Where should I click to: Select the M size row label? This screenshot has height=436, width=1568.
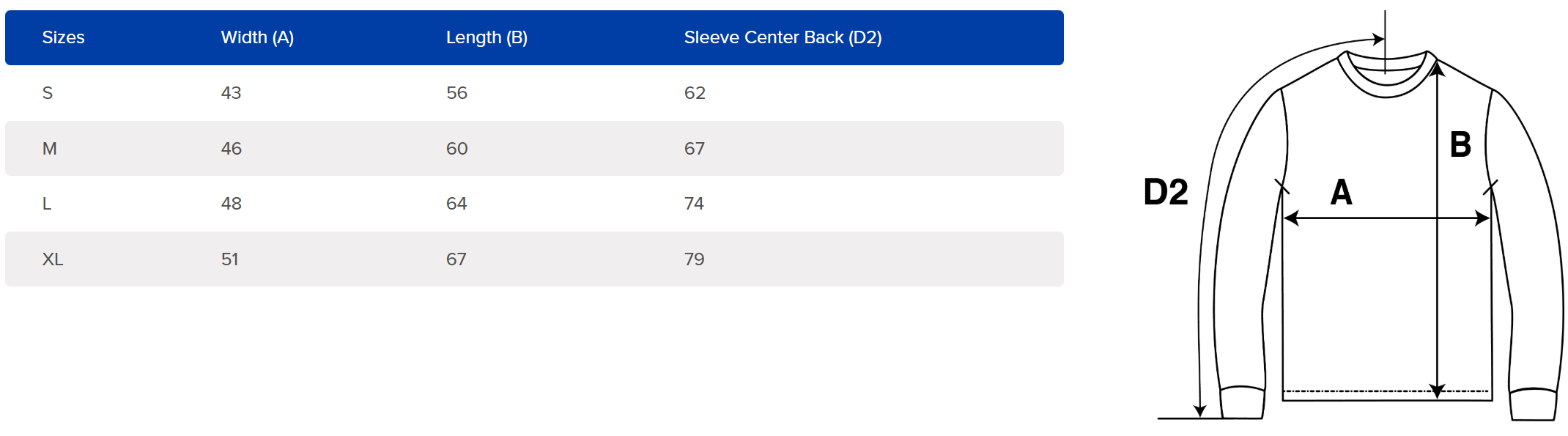50,149
